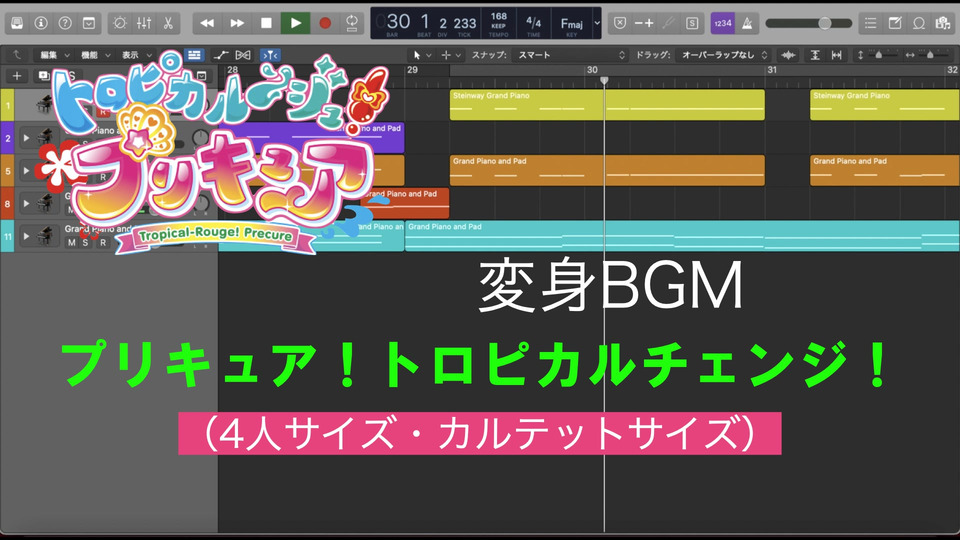
Task: Click the Duplicate Track button
Action: (45, 76)
